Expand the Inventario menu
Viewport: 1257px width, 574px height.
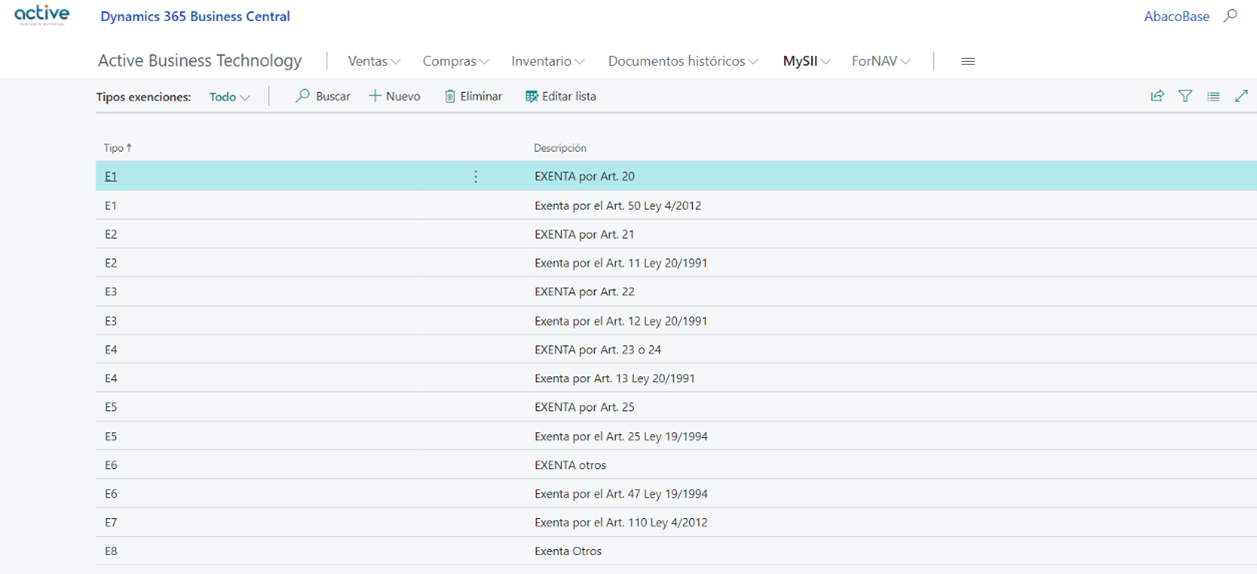pos(548,61)
